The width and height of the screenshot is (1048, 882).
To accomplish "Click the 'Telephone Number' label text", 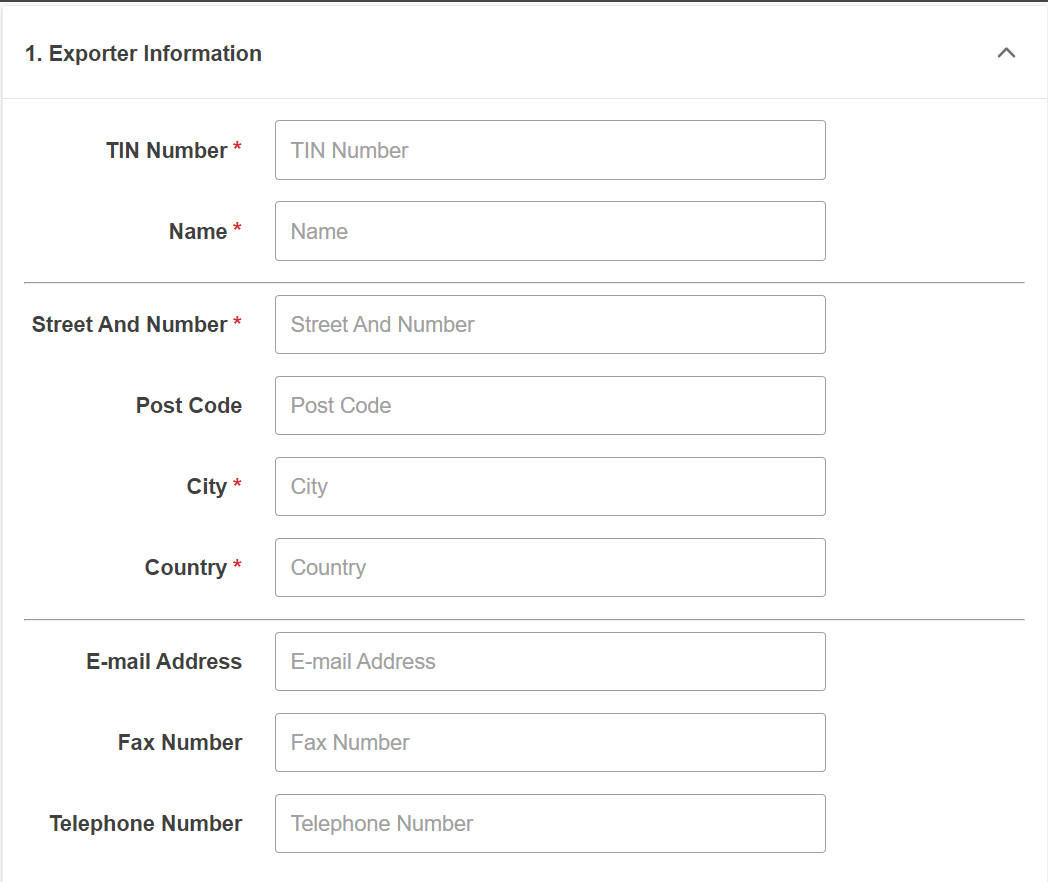I will click(146, 823).
